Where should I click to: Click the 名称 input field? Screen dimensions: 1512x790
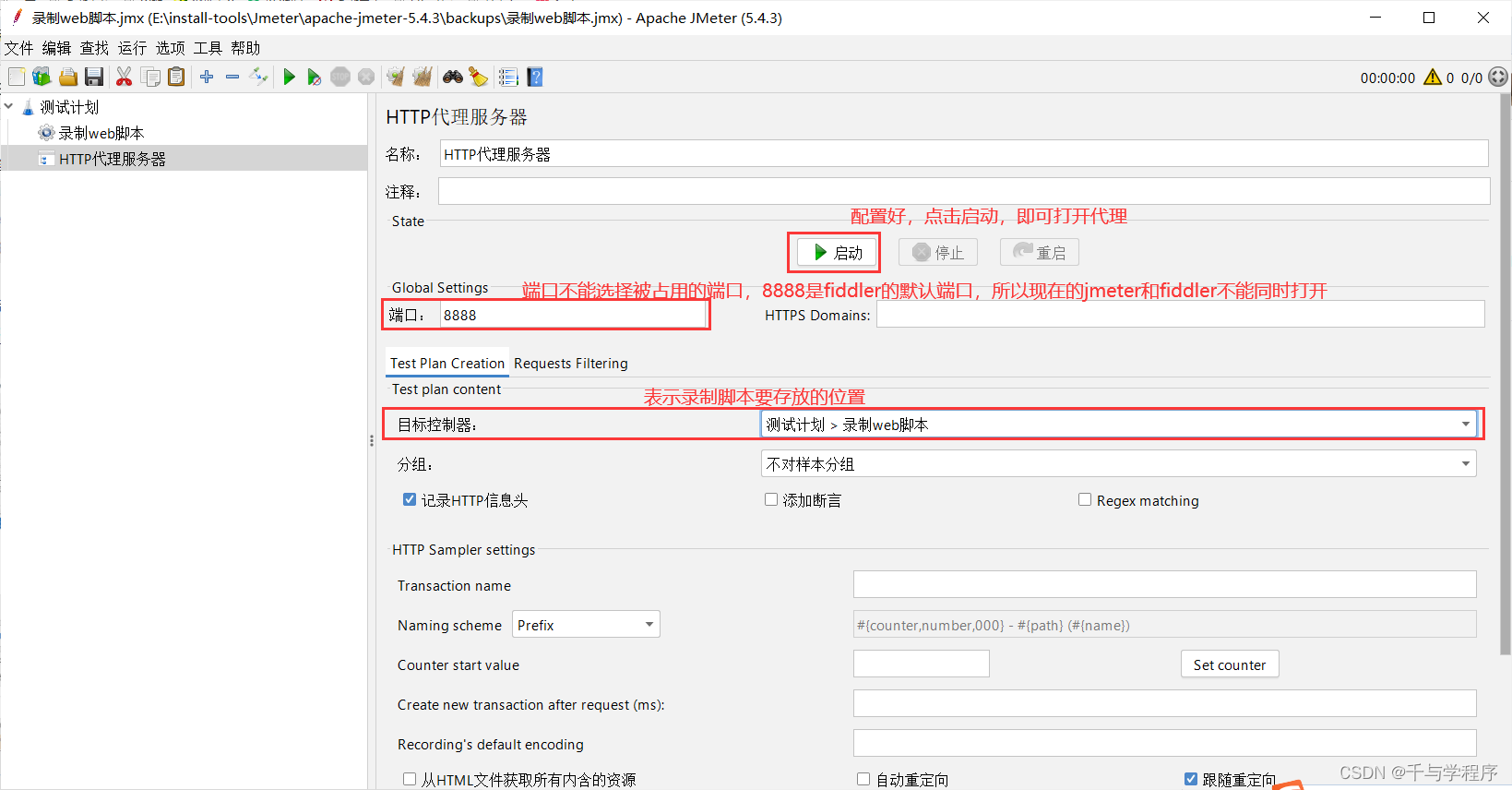pyautogui.click(x=964, y=154)
